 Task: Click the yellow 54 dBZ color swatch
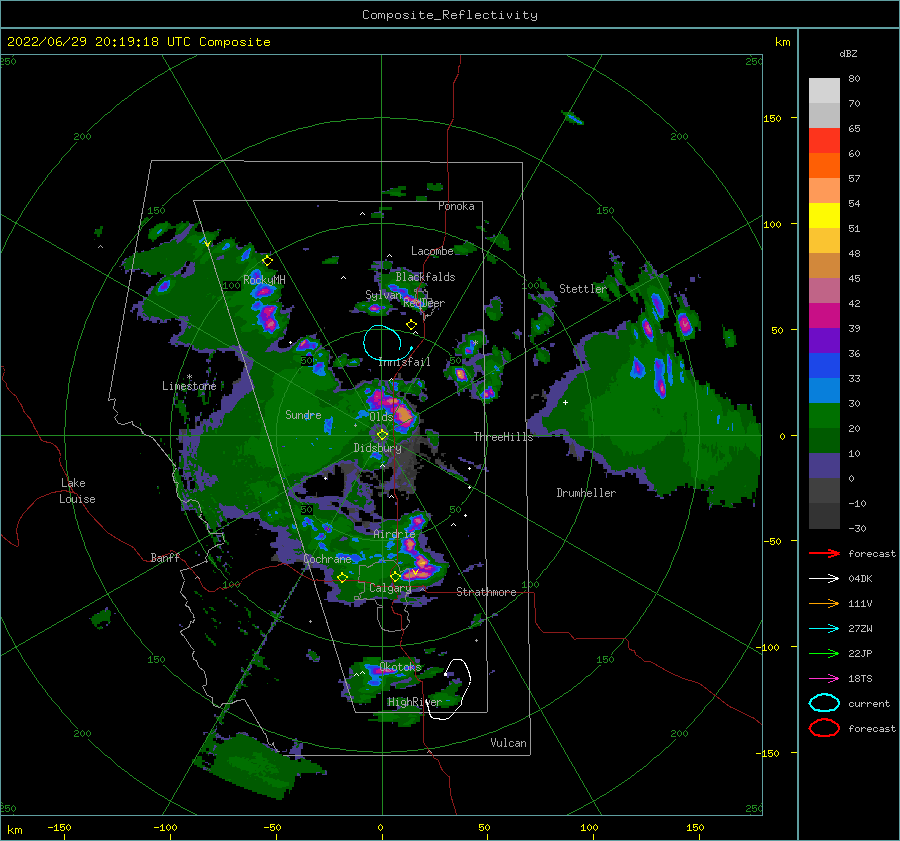pos(824,215)
